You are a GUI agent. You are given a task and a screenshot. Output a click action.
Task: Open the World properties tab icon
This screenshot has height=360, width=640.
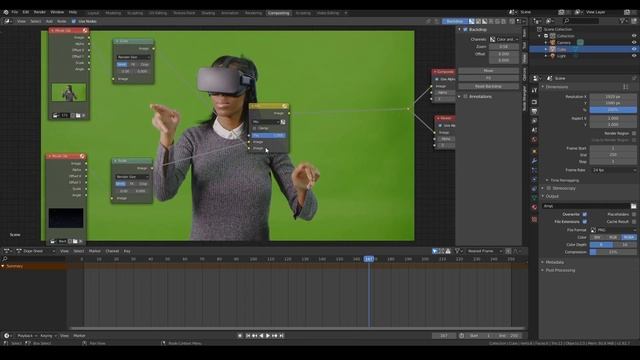coord(534,140)
